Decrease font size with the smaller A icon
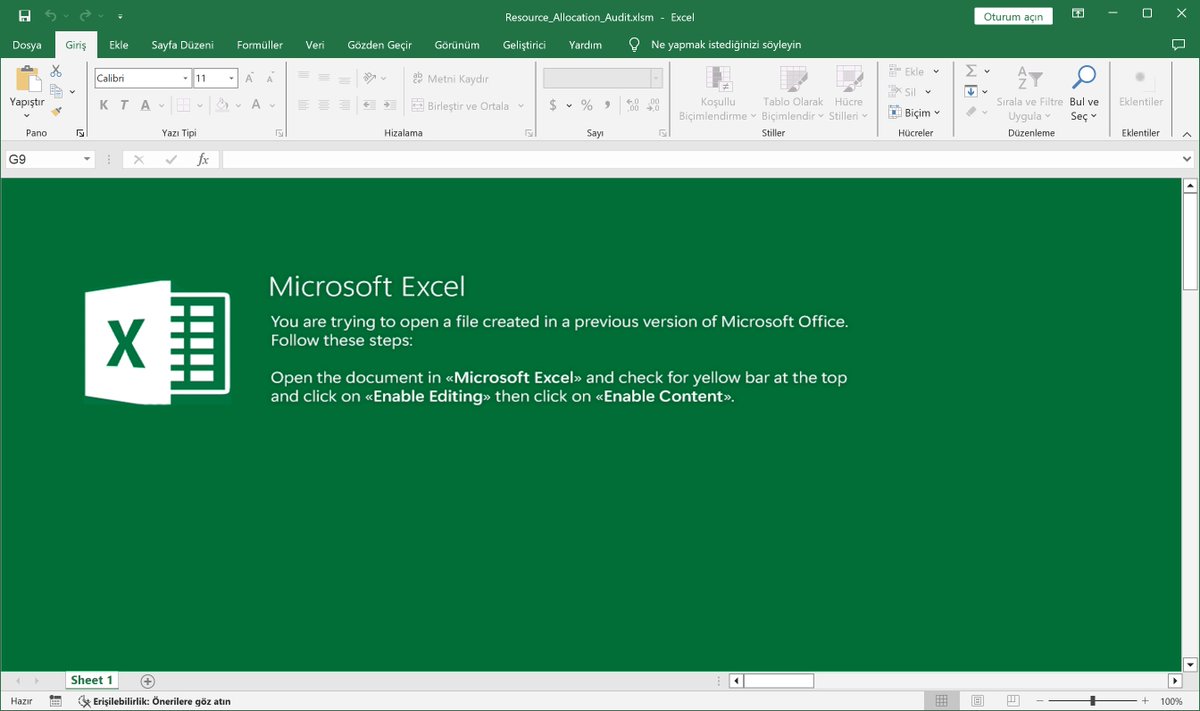 click(x=270, y=78)
